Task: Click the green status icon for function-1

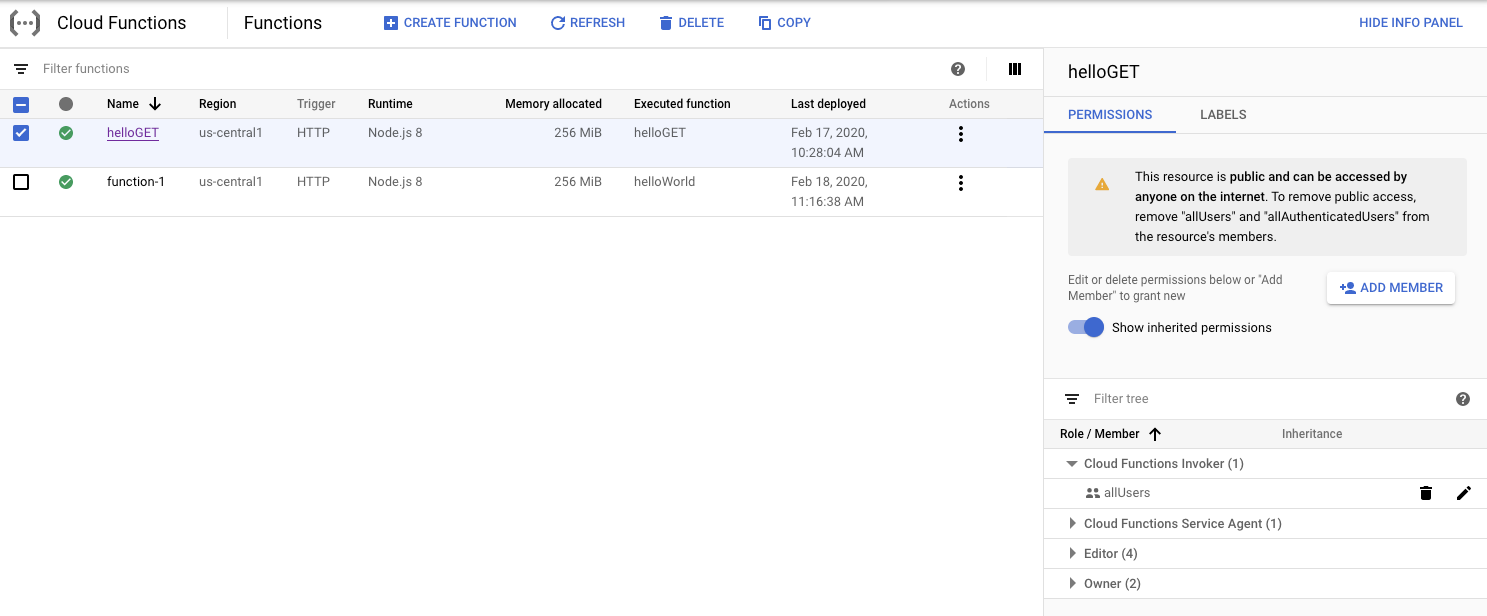Action: point(66,182)
